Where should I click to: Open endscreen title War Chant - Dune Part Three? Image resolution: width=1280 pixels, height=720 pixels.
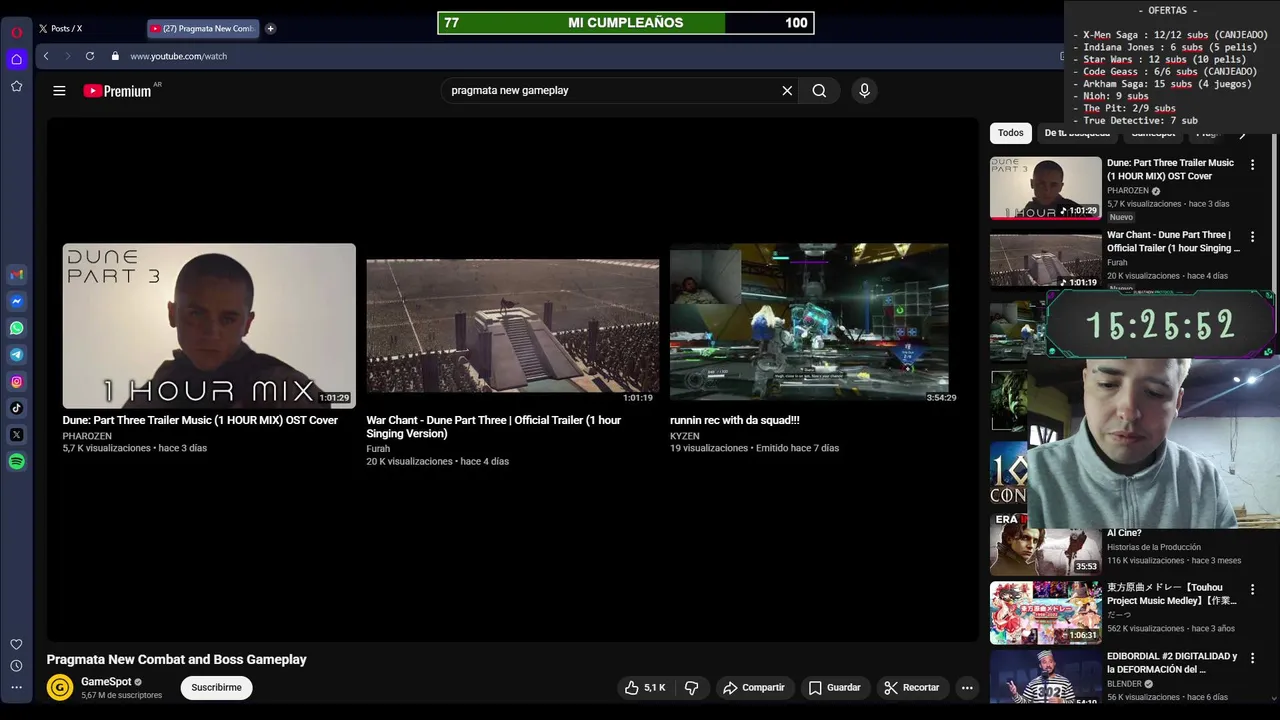[493, 427]
